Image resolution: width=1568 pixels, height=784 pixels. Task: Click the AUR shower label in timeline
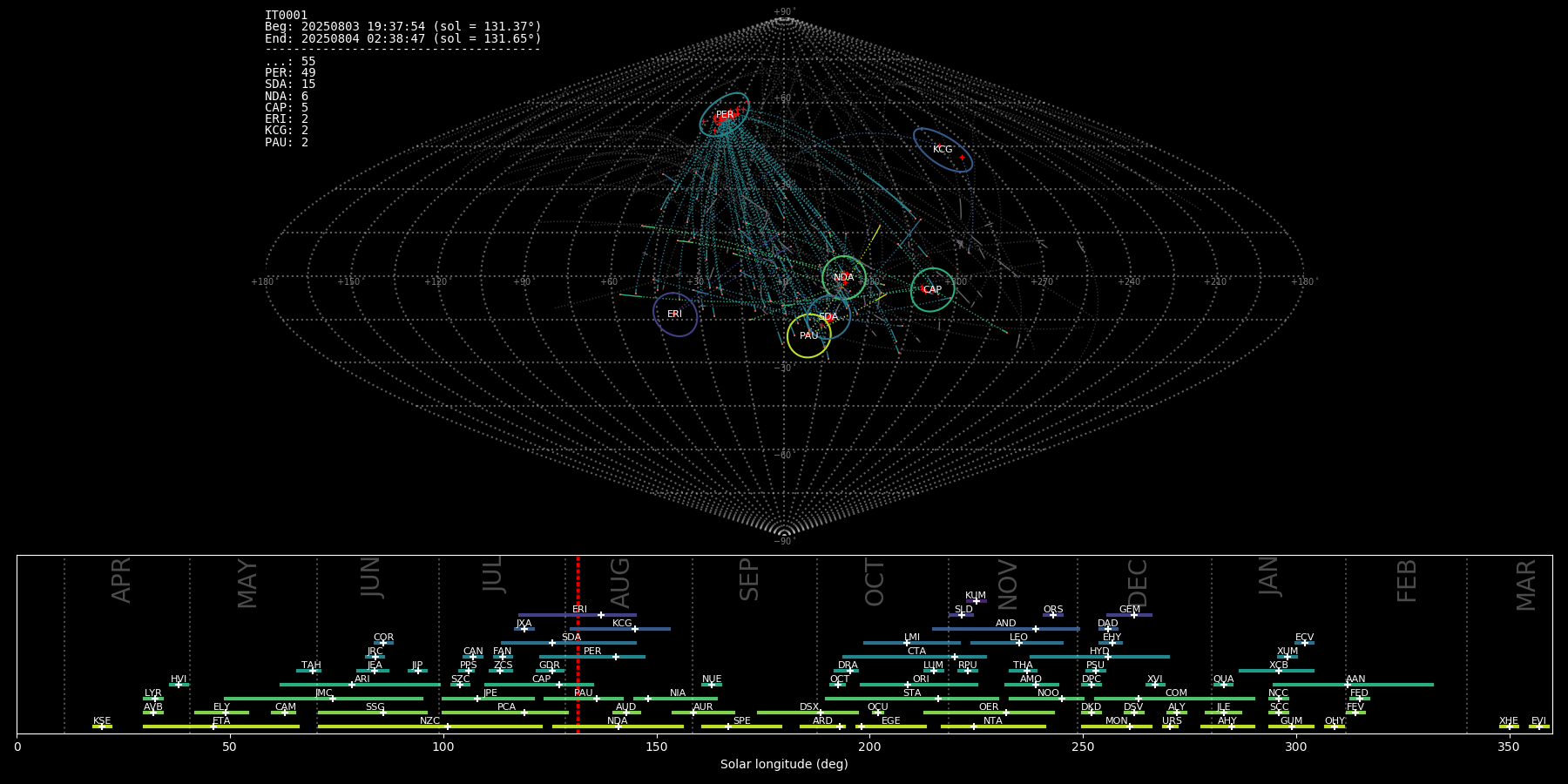[703, 707]
